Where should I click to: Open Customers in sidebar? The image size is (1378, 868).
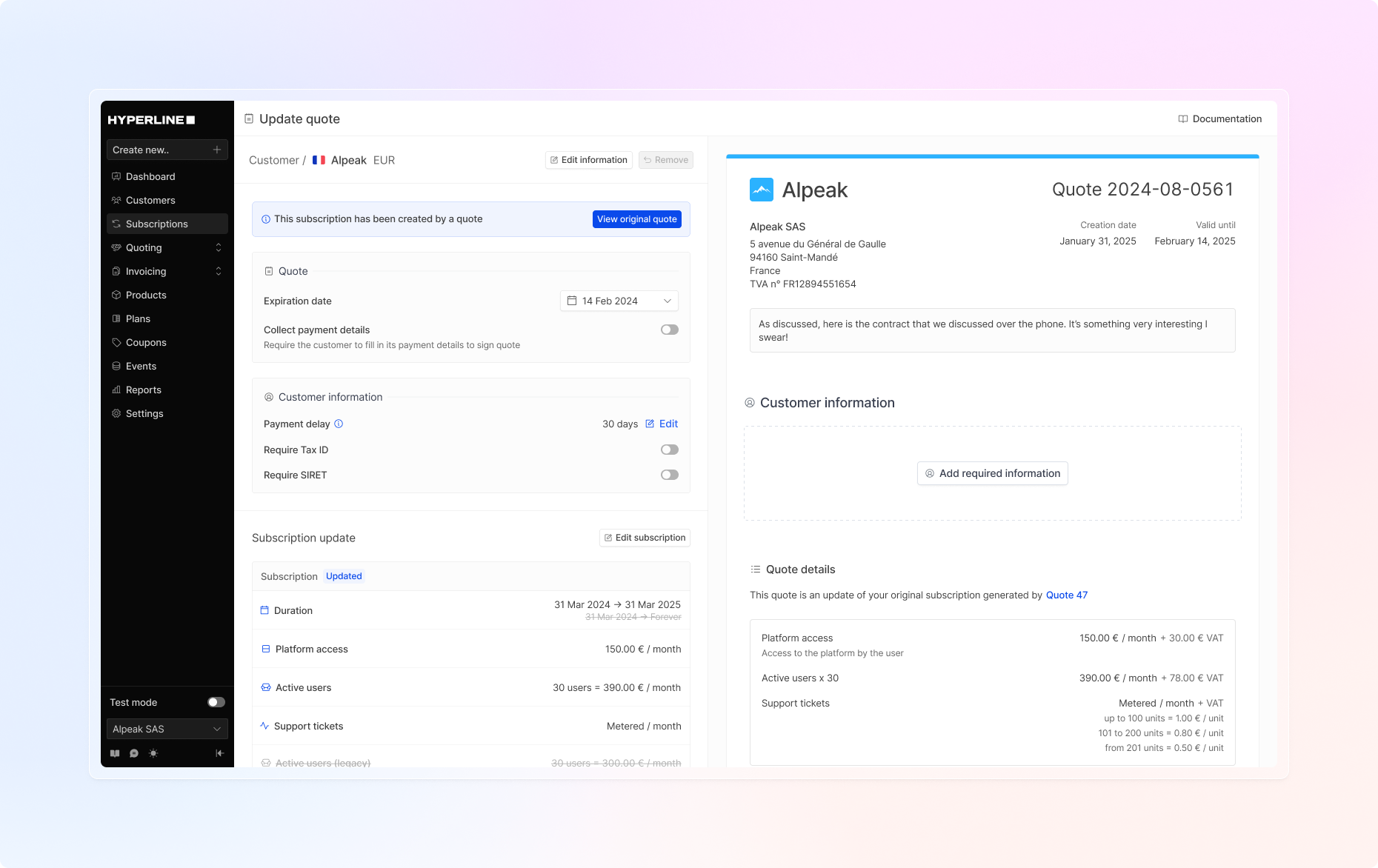coord(167,200)
